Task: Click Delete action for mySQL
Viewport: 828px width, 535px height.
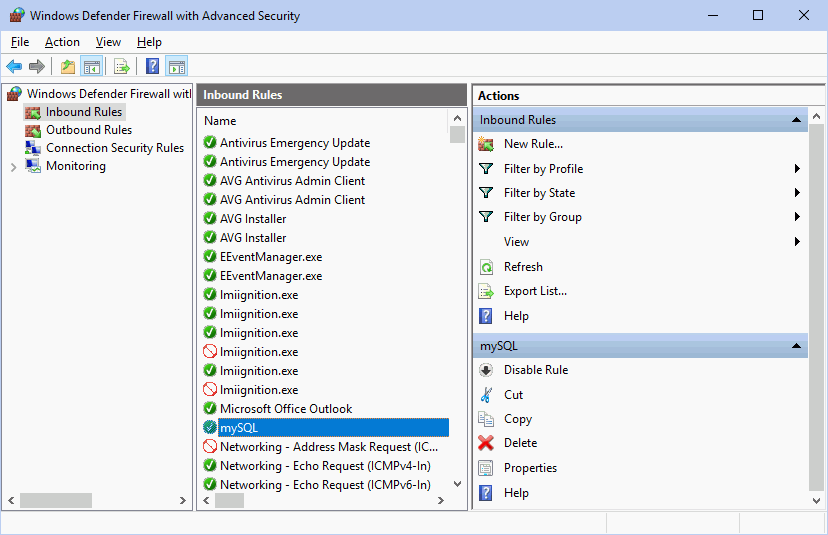Action: point(520,443)
